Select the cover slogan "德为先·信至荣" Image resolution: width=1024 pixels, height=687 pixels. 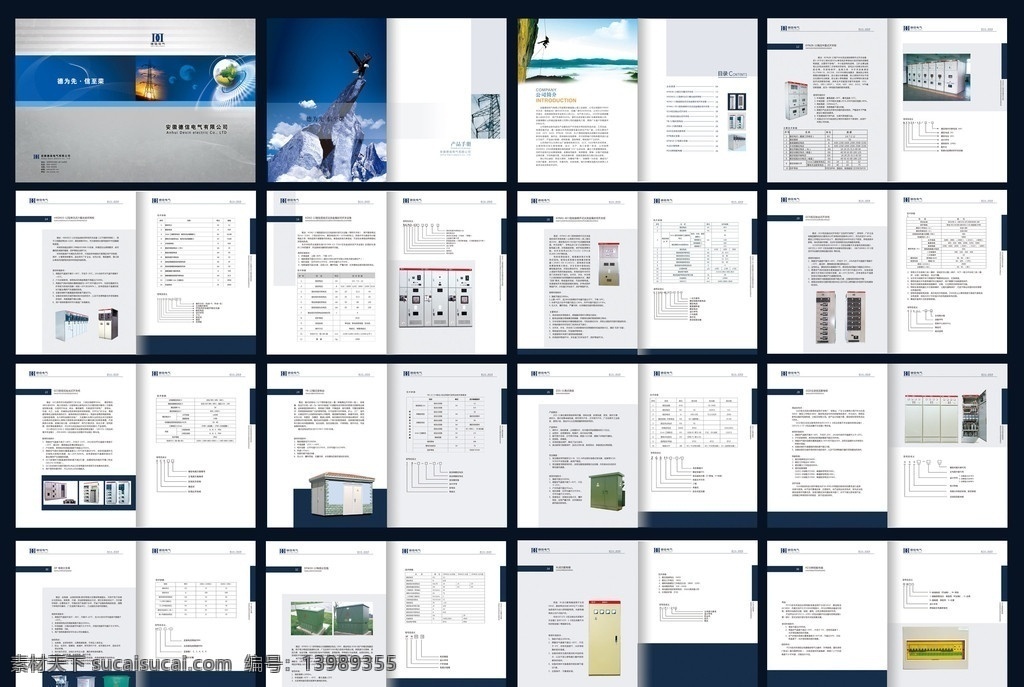(x=81, y=81)
